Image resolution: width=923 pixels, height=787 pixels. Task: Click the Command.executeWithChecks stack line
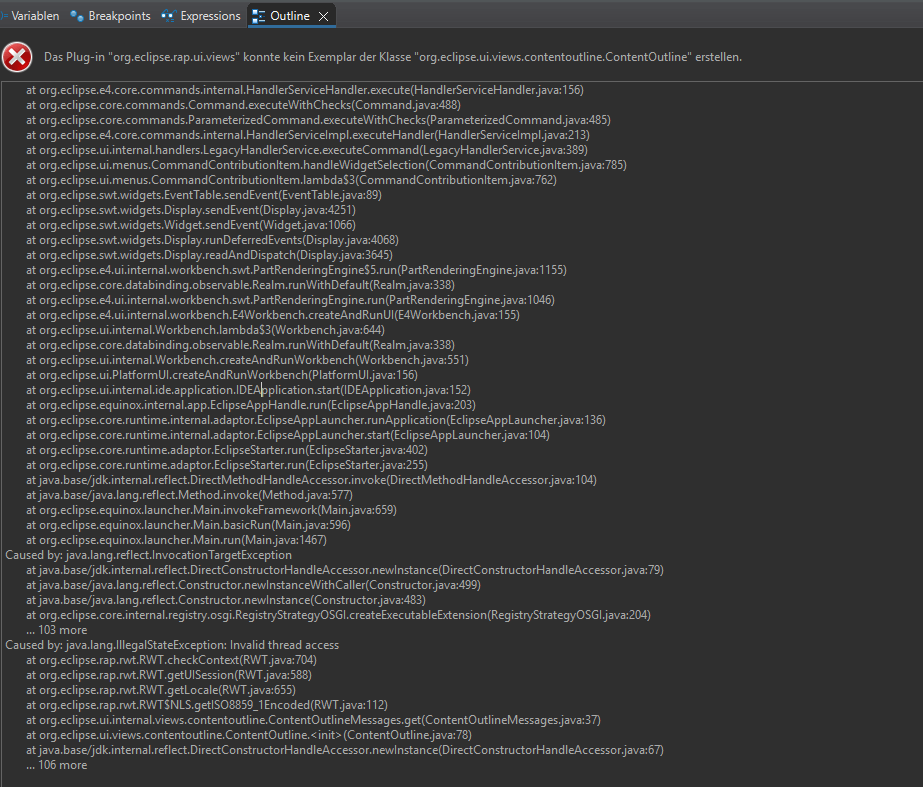click(x=243, y=105)
